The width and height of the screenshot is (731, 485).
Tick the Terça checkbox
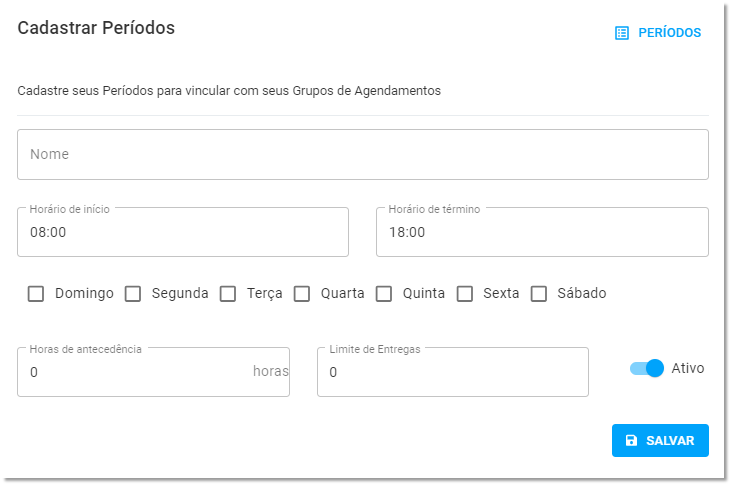tap(228, 294)
